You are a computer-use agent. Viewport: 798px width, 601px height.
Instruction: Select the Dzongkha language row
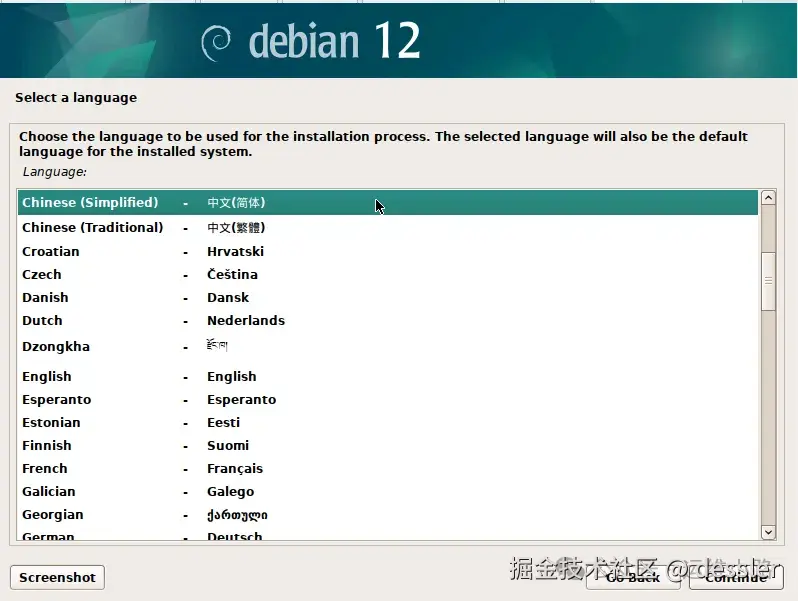coord(388,347)
